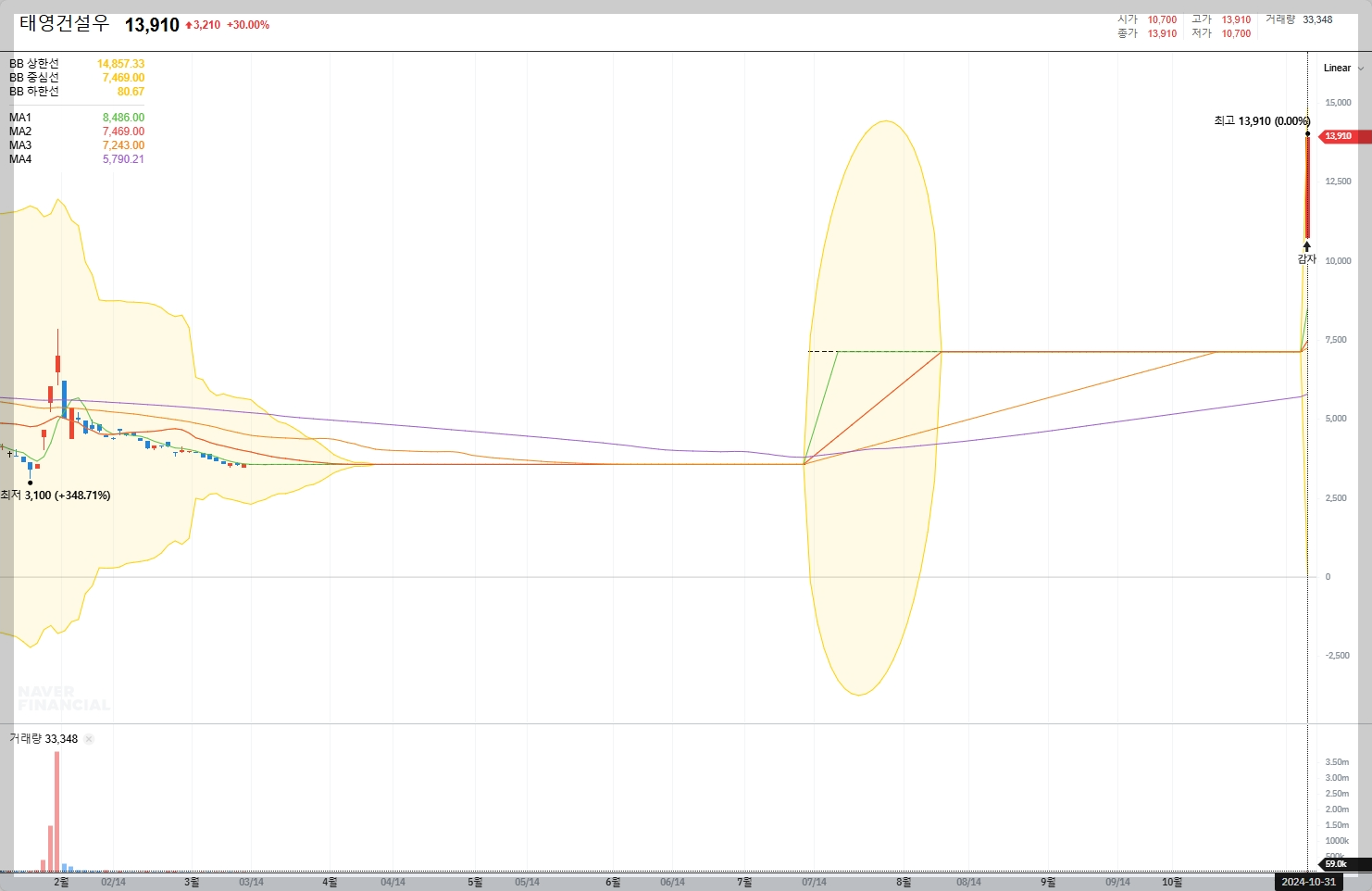Click the 2.00m volume axis label
This screenshot has width=1372, height=891.
point(1337,809)
